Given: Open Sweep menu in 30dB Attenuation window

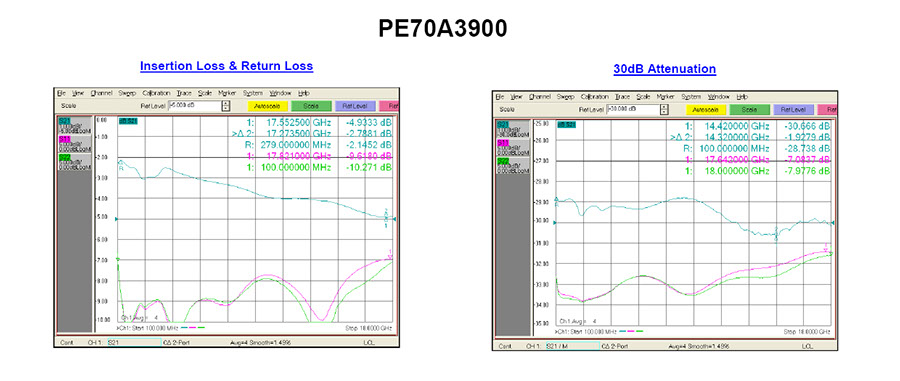Looking at the screenshot, I should (566, 96).
